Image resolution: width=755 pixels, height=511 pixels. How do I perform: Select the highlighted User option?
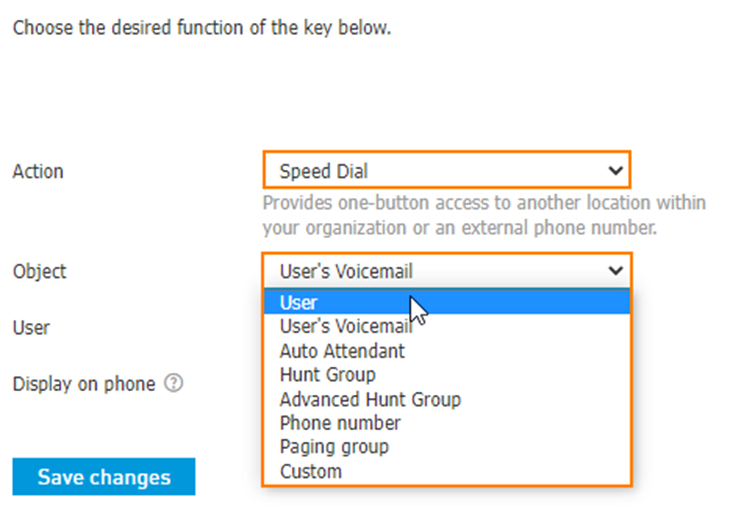pos(446,302)
